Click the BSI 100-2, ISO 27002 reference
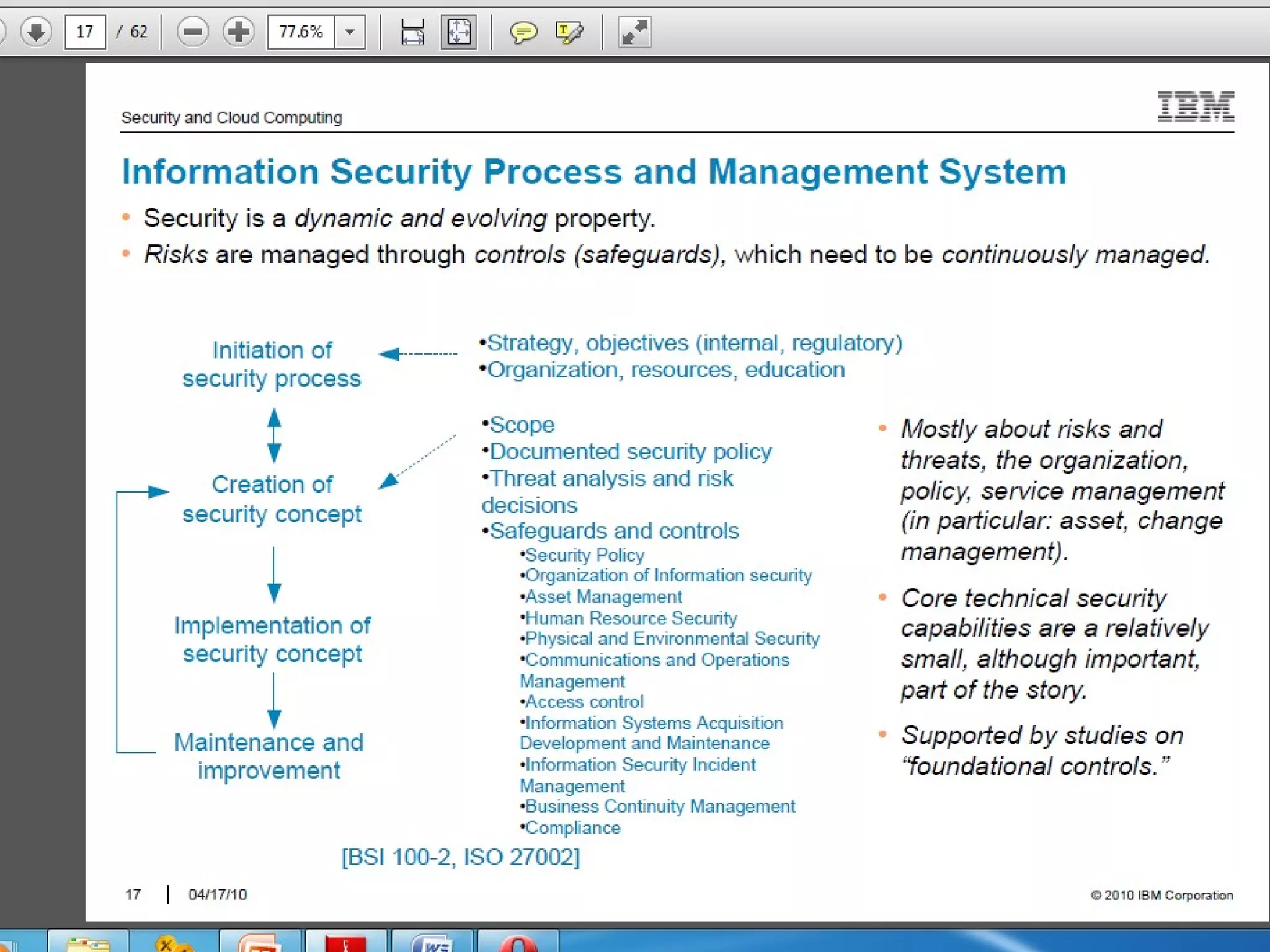 pos(461,857)
